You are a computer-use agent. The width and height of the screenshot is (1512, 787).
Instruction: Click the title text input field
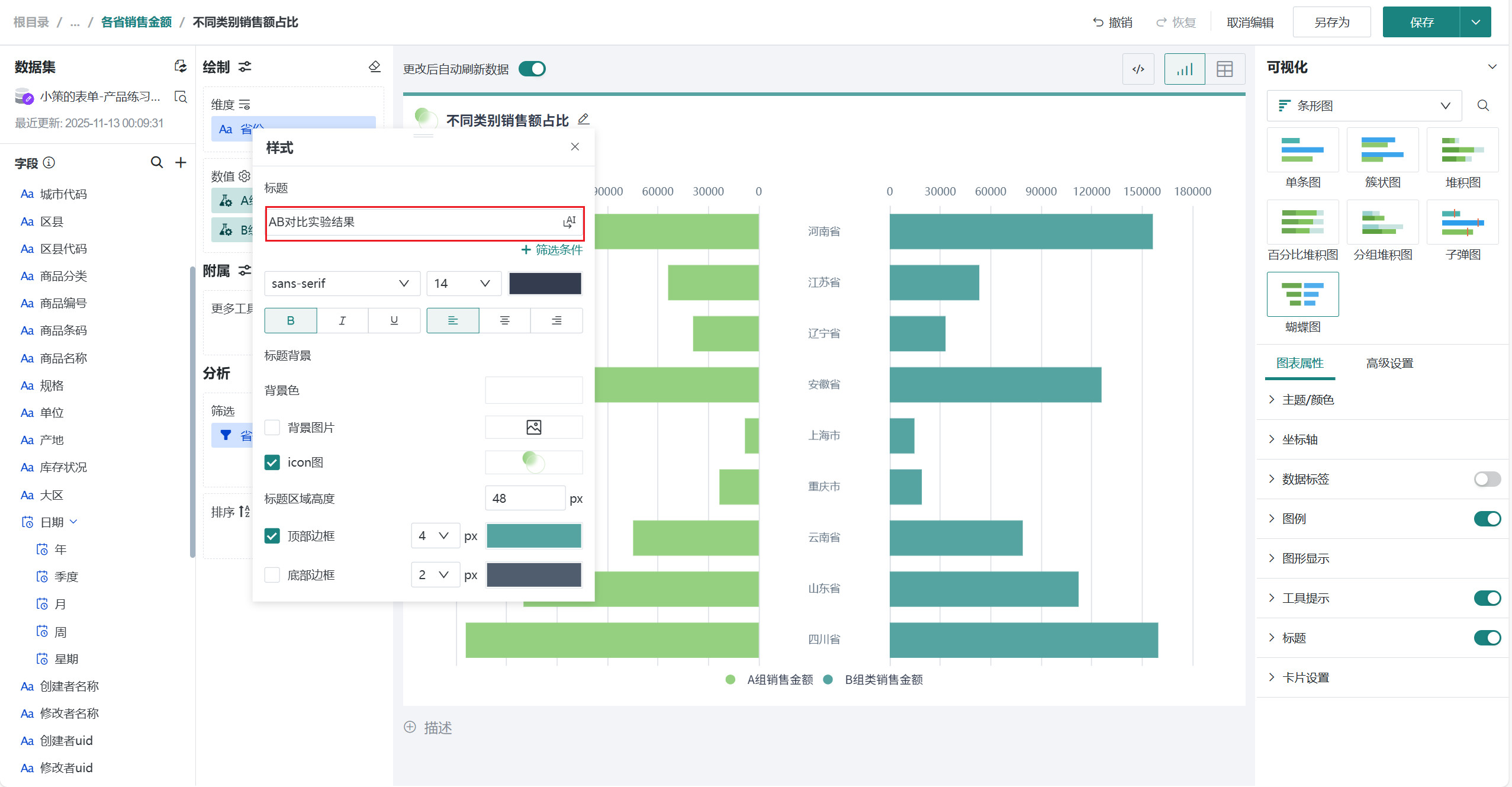[412, 223]
